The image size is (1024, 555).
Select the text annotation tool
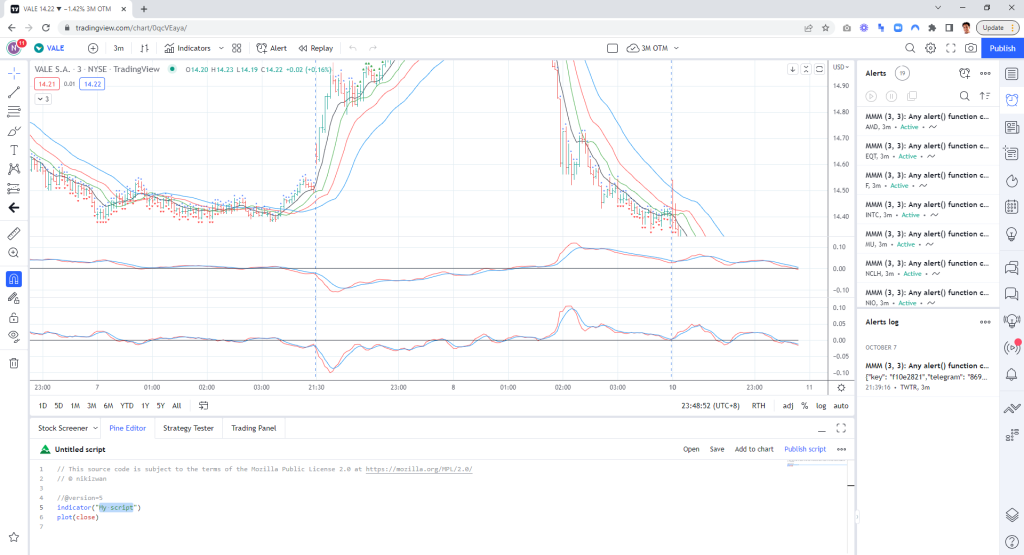(14, 150)
